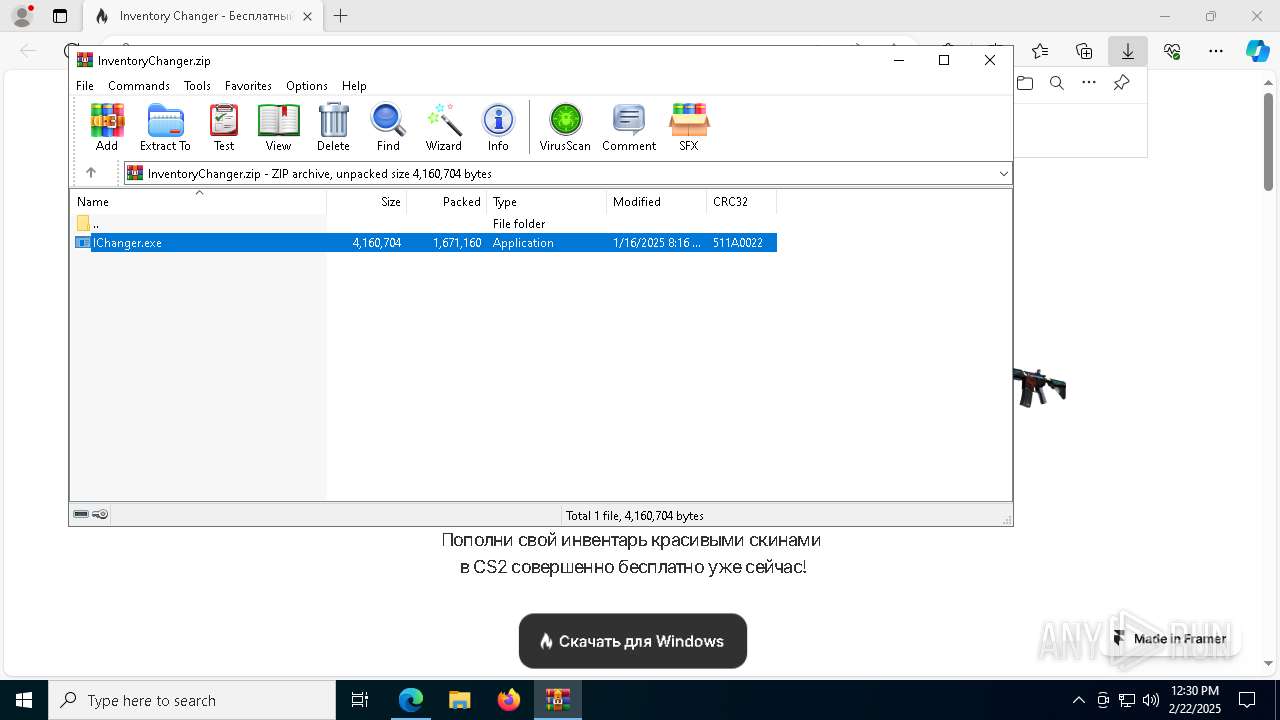Open the Options menu
The image size is (1280, 720).
[307, 86]
